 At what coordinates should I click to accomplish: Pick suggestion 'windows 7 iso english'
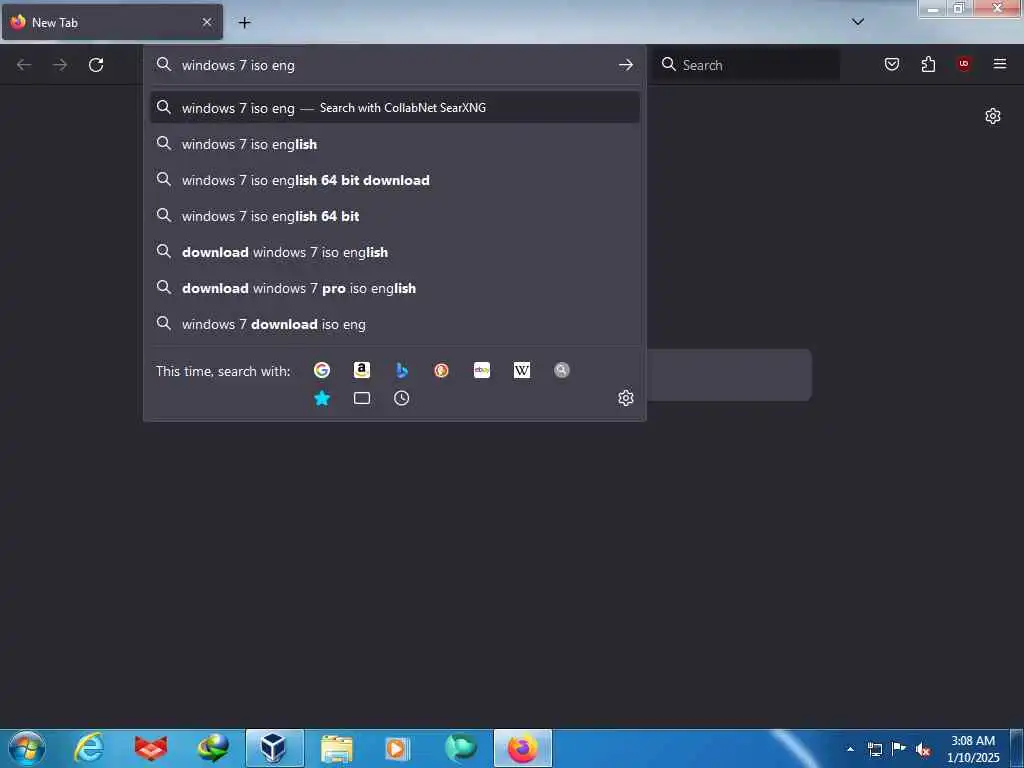point(394,144)
